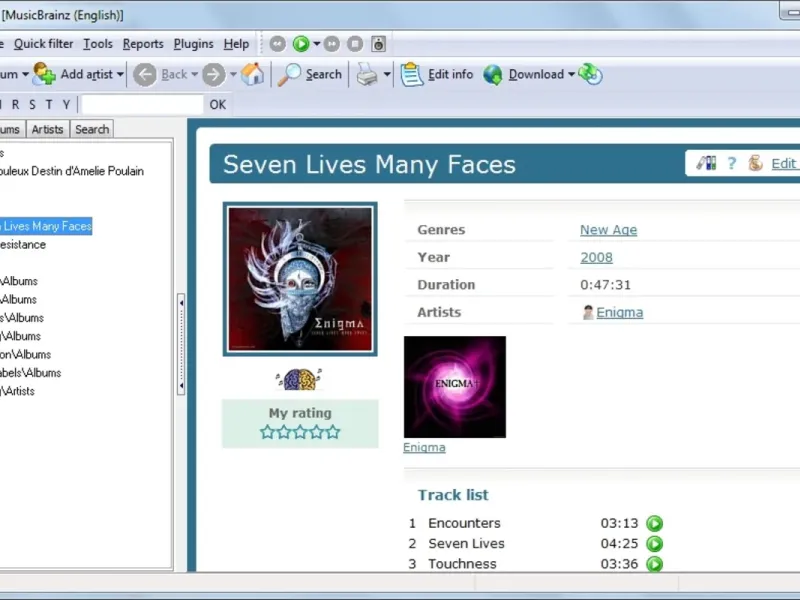Click the Download globe button

coord(523,74)
